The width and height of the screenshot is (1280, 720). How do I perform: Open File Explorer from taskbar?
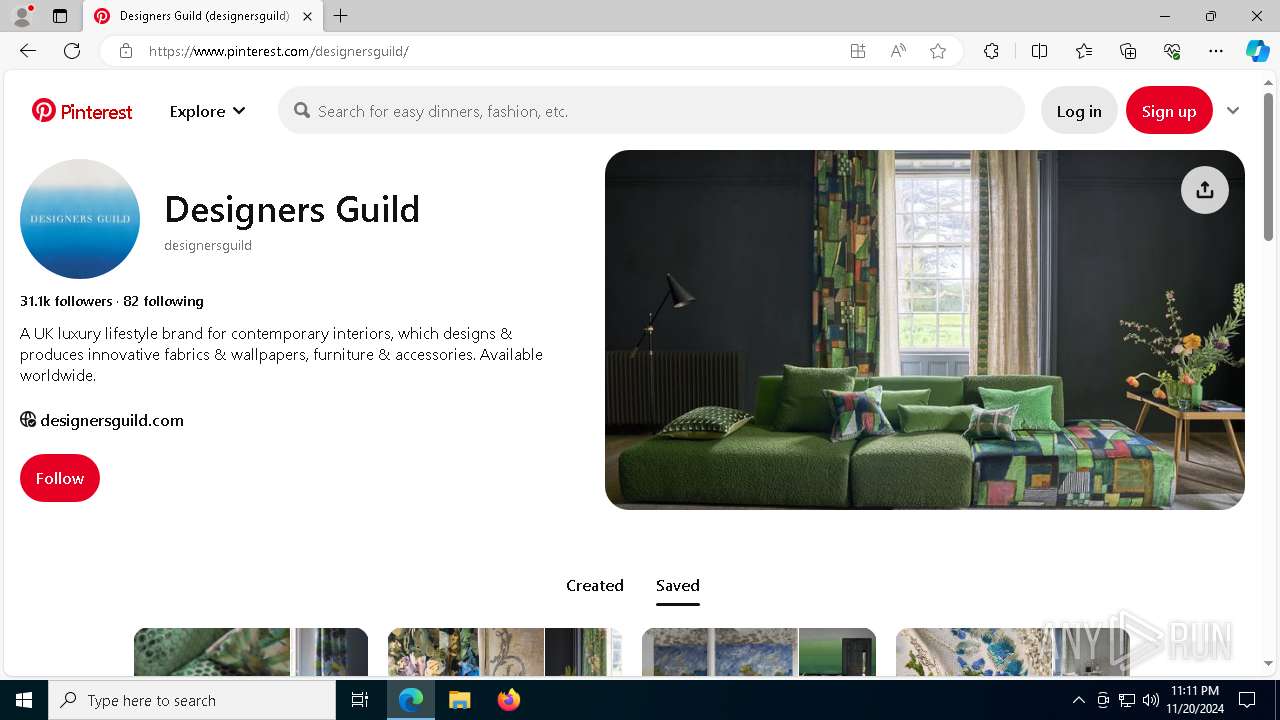pyautogui.click(x=459, y=700)
